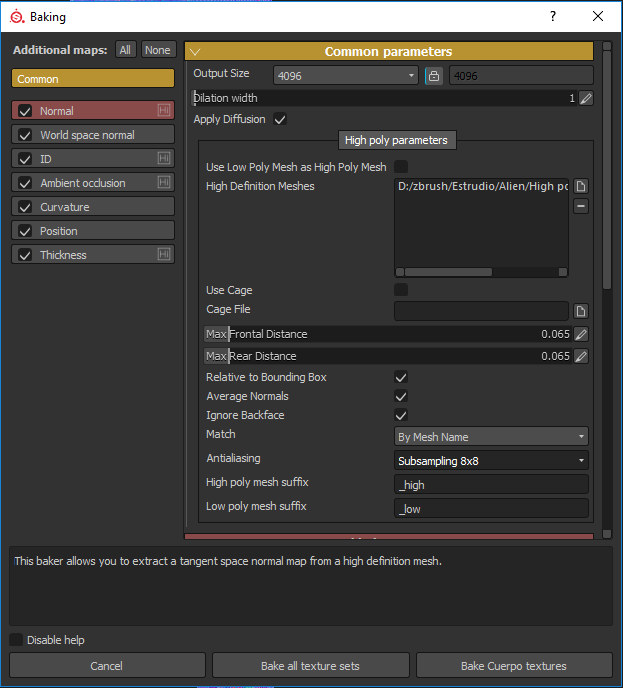
Task: Click the High poly mesh suffix field
Action: click(491, 485)
